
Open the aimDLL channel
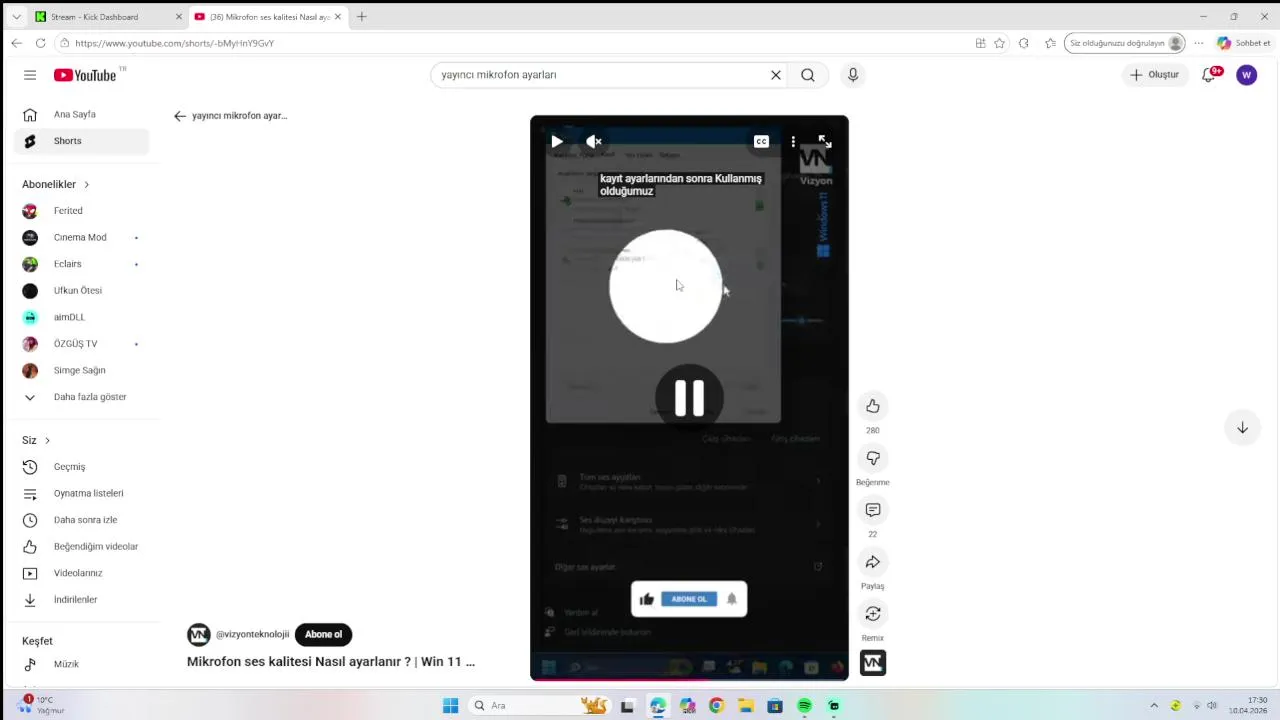coord(82,317)
